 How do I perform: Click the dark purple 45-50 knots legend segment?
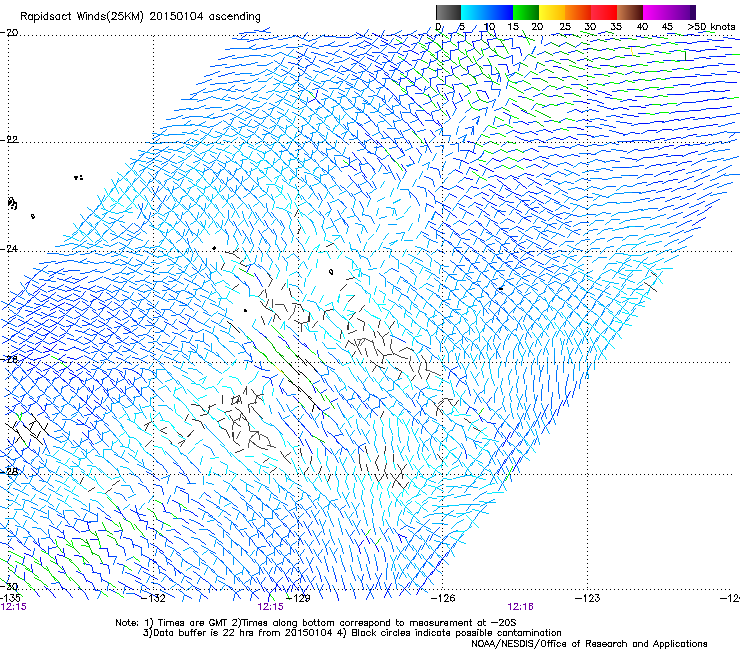coord(682,12)
